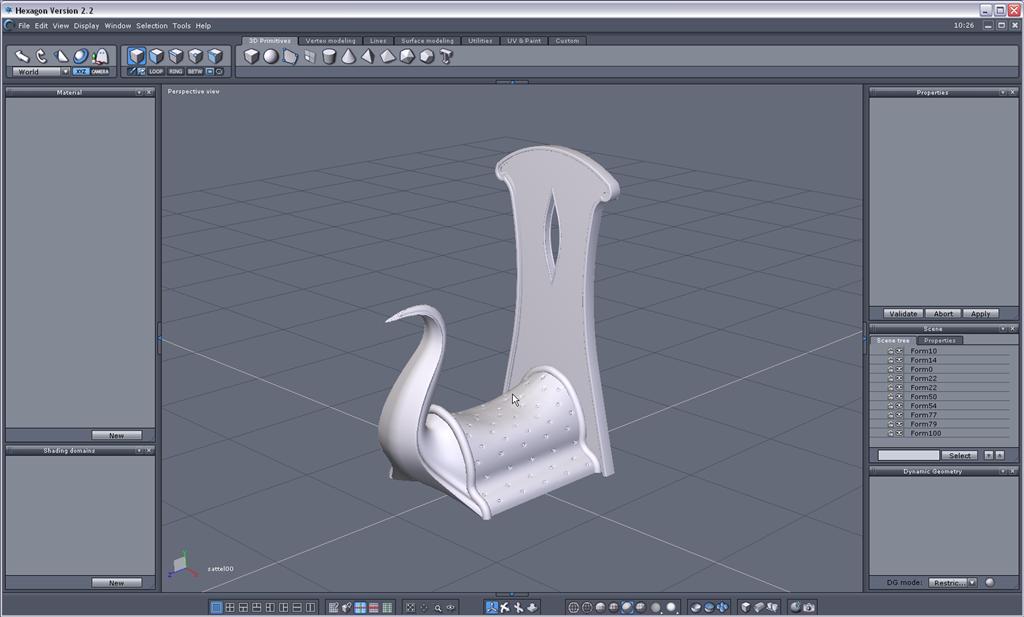Open the File menu
This screenshot has height=617, width=1024.
coord(24,26)
